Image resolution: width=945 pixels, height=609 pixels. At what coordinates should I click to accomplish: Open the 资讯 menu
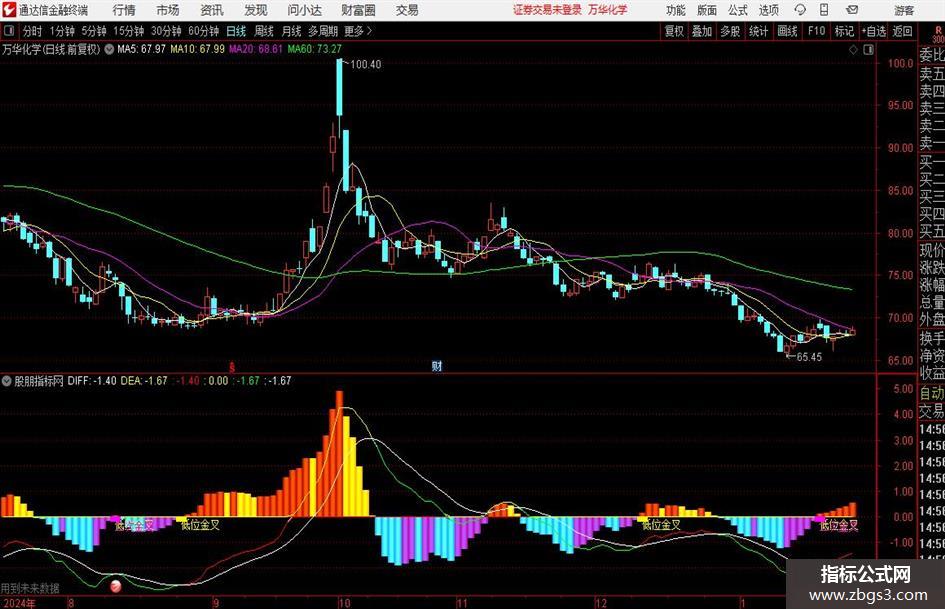pyautogui.click(x=212, y=10)
